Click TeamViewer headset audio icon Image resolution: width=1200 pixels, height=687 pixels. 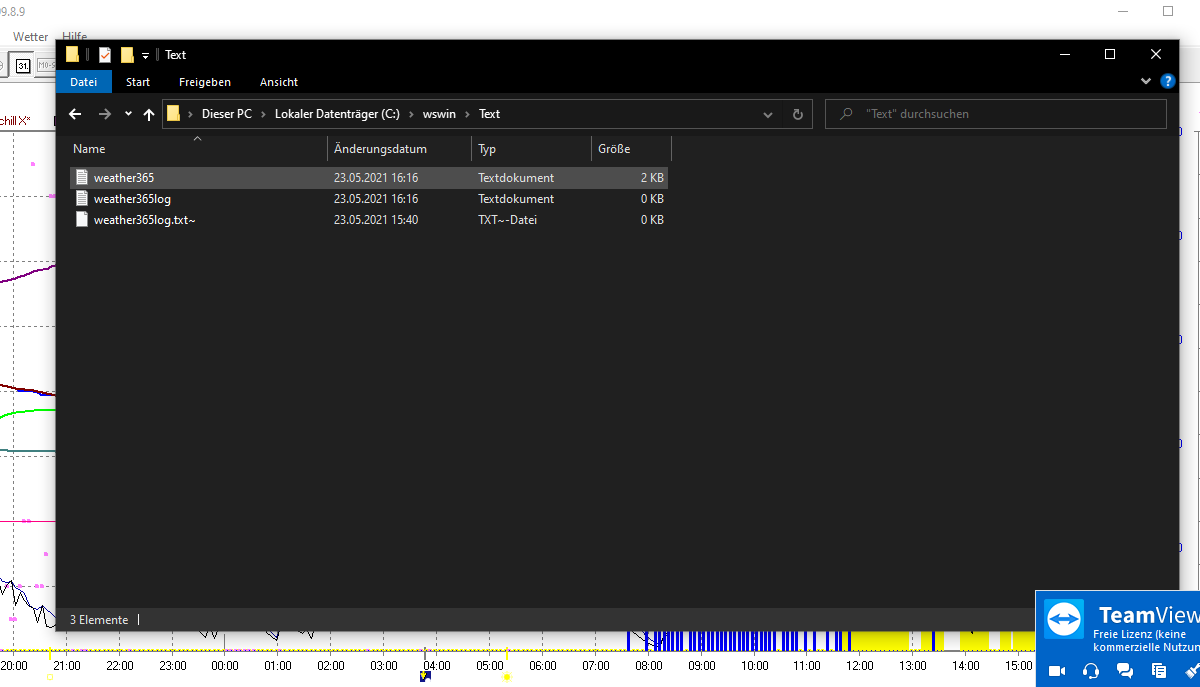[x=1091, y=670]
